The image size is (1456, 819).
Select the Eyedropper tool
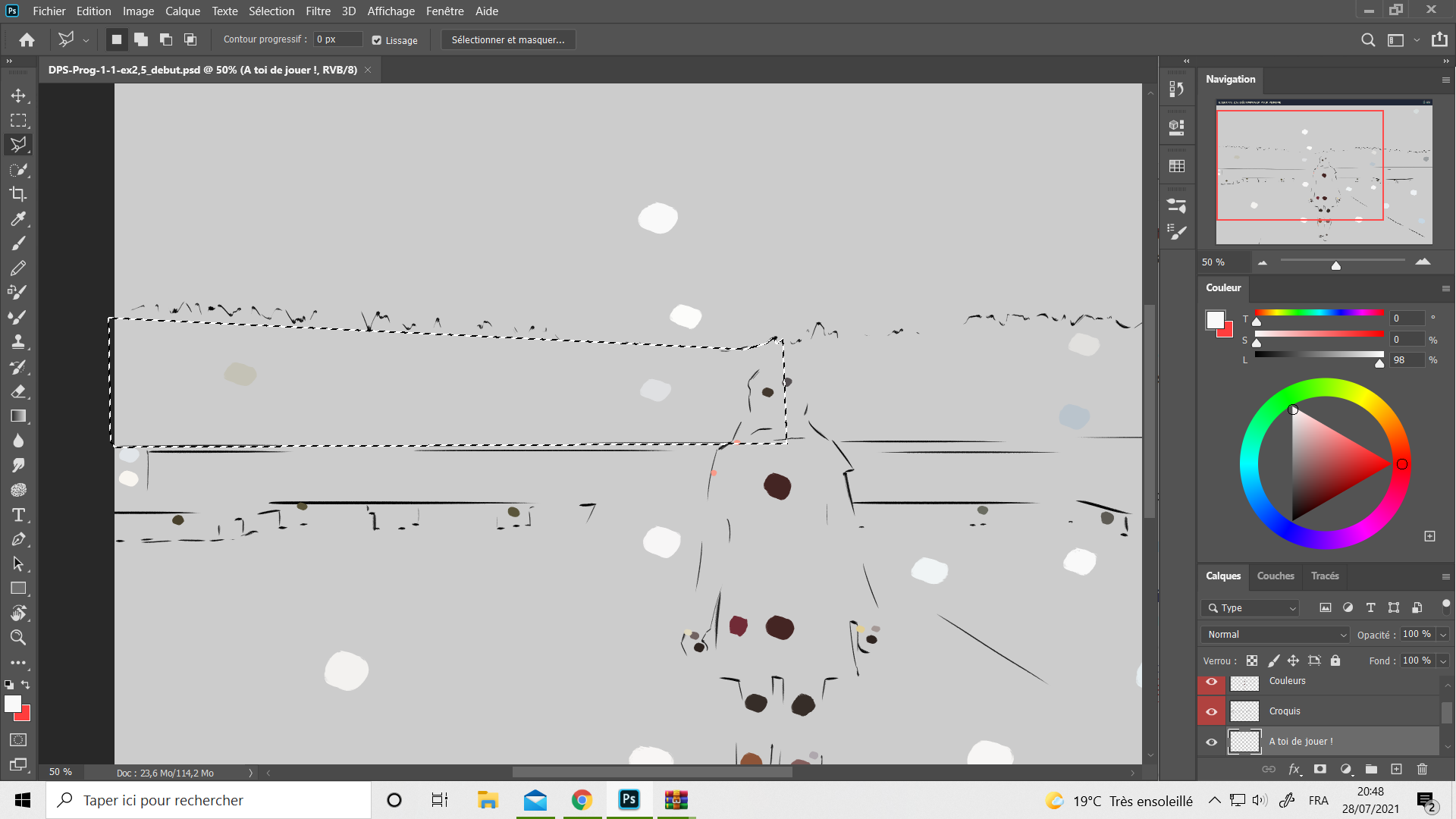pos(18,219)
